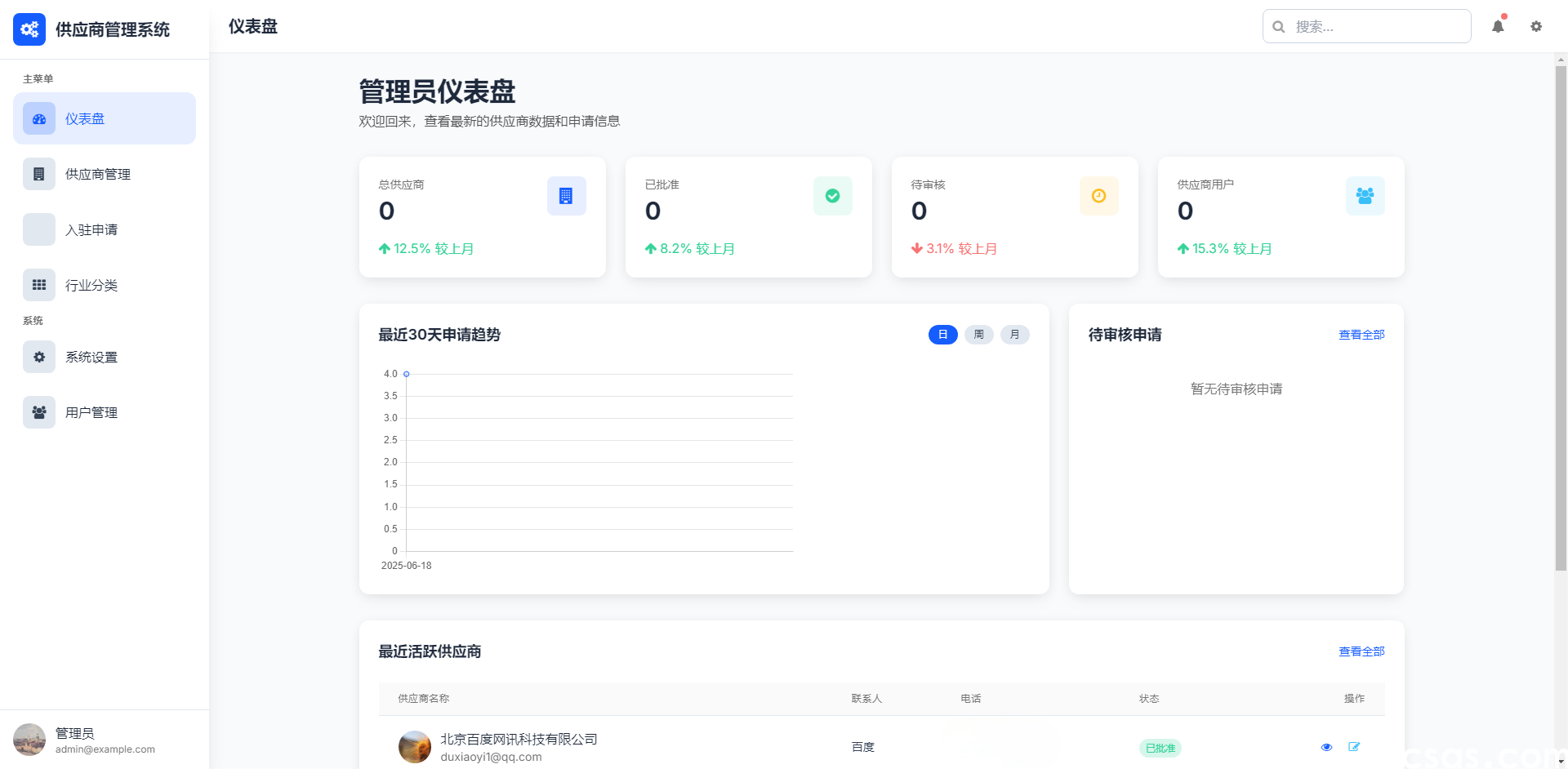Screen dimensions: 1568x769
Task: Click the 供应商名称 column header
Action: (423, 699)
